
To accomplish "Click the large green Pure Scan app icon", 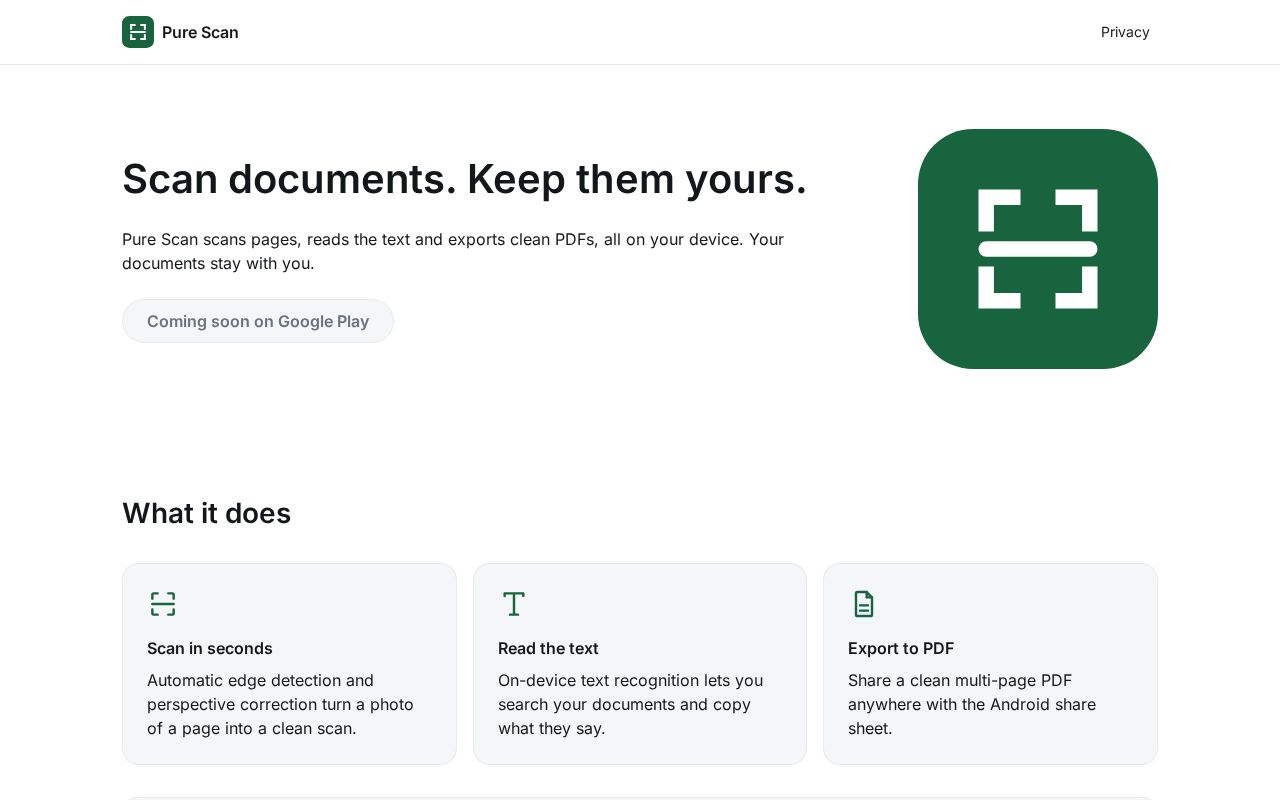I will coord(1038,249).
